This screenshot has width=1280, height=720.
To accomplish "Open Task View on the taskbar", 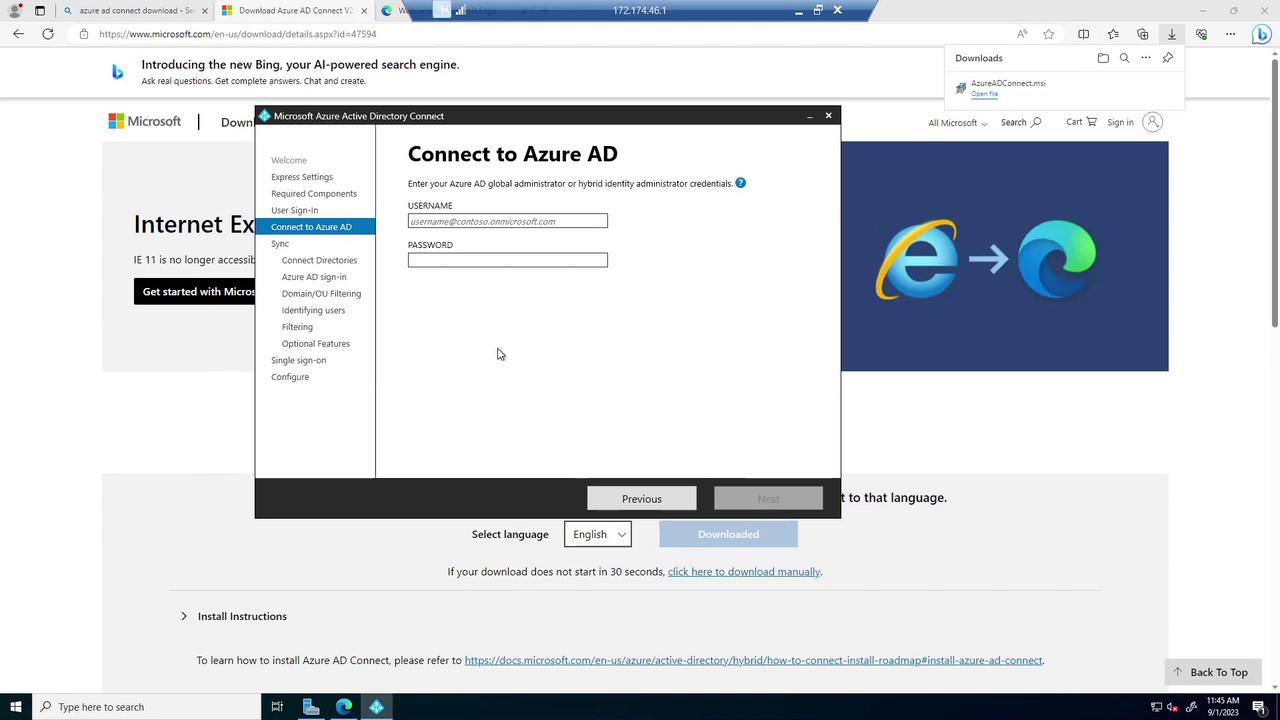I will (277, 707).
